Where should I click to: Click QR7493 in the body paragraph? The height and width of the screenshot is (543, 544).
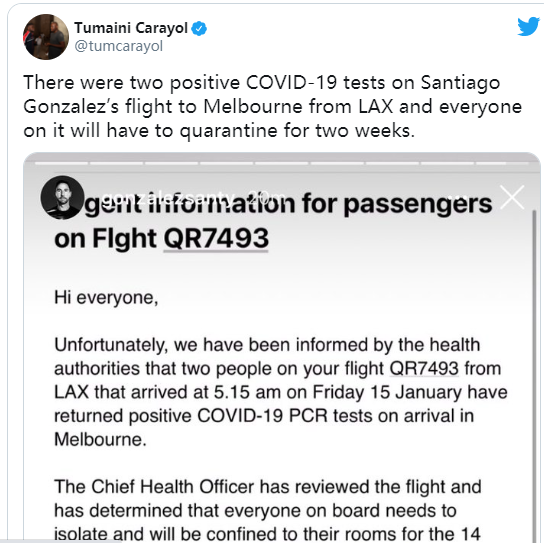(x=424, y=368)
